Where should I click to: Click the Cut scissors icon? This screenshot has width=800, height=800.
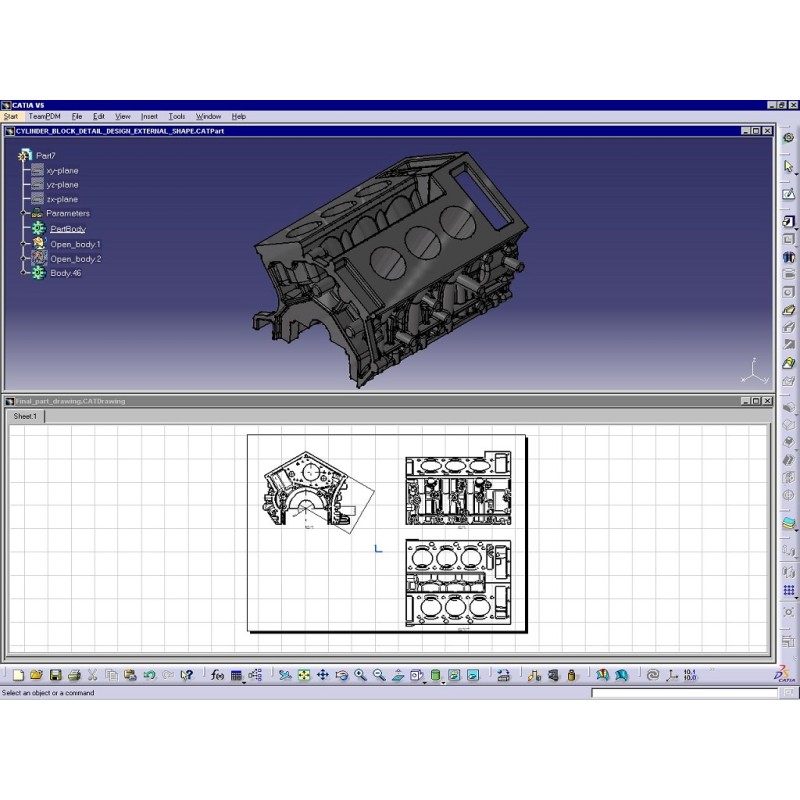(92, 675)
